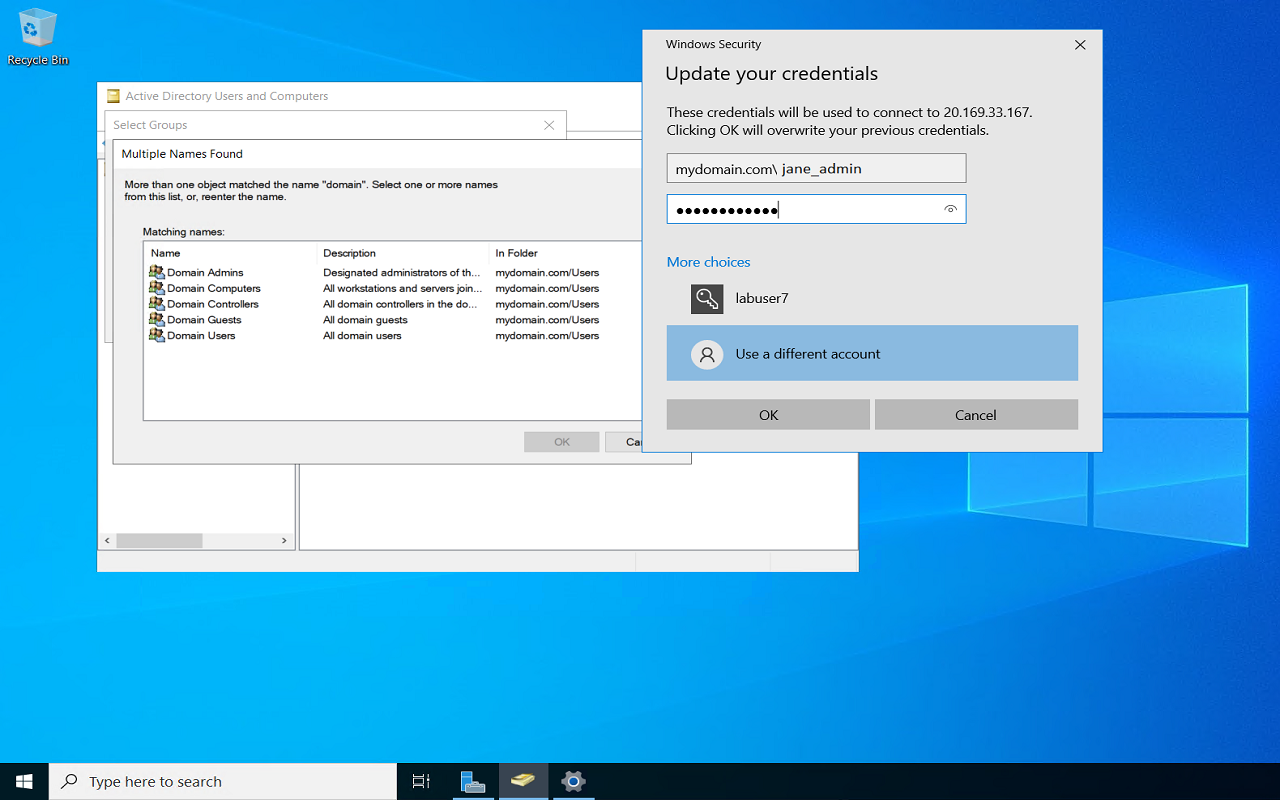Close the Select Groups dialog
Screen dimensions: 1280x800
[x=549, y=125]
